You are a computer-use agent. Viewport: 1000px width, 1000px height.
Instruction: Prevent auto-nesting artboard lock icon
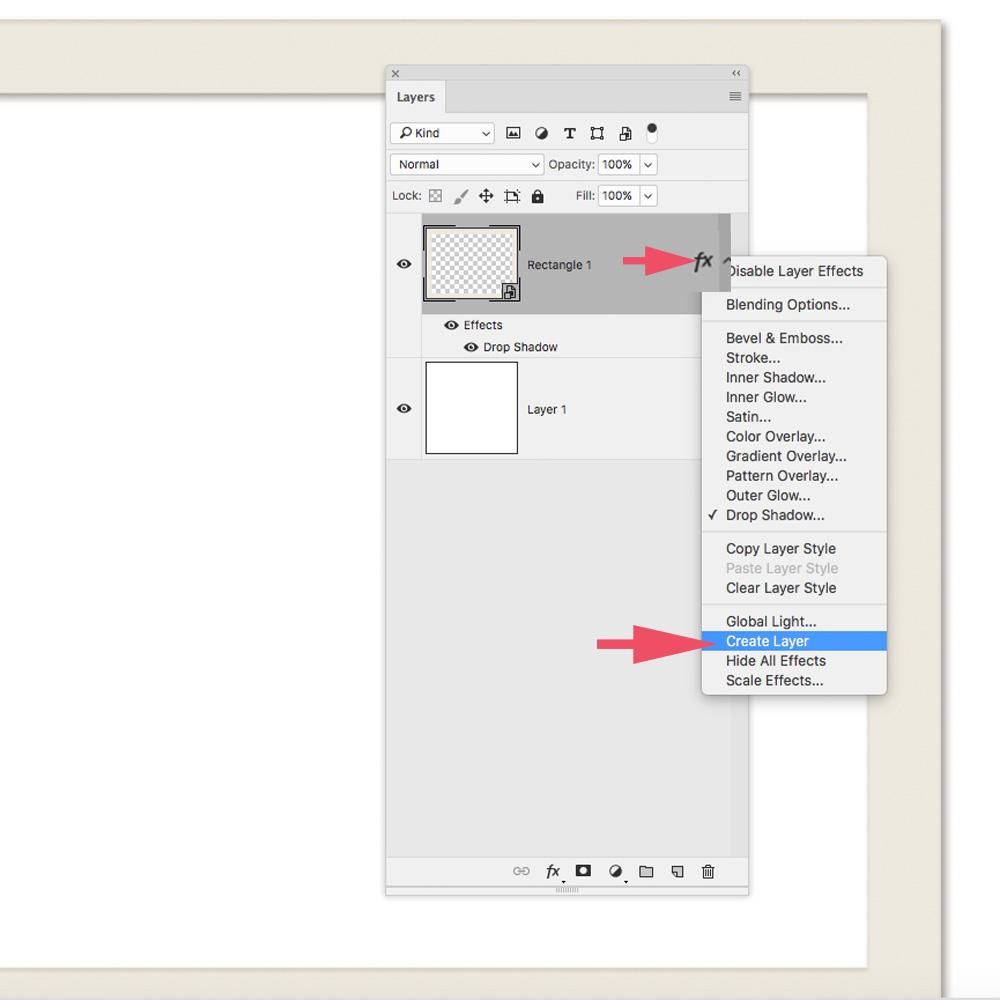(x=511, y=196)
